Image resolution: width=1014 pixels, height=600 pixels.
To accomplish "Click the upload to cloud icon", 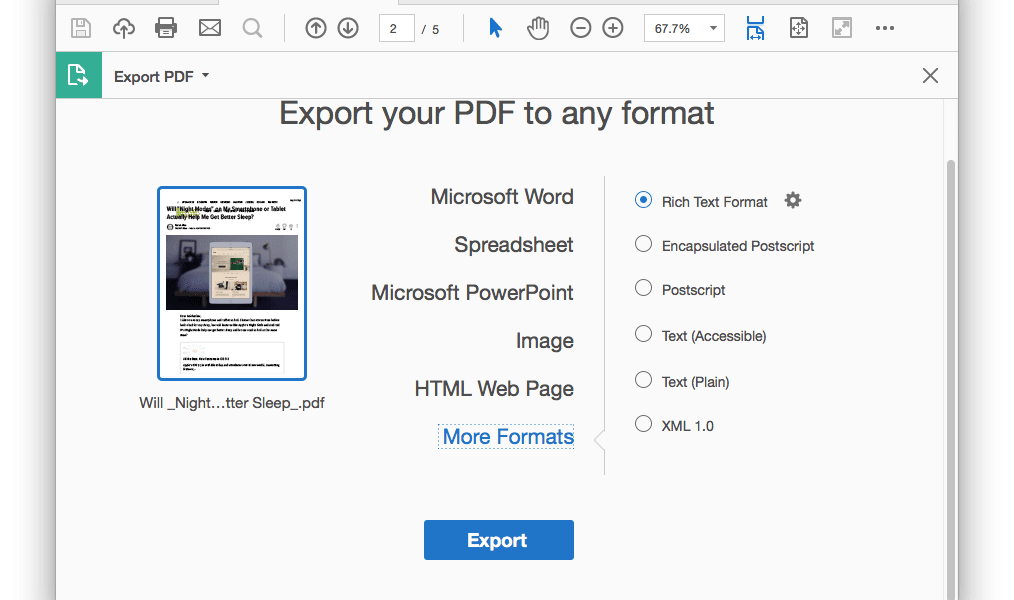I will 124,29.
